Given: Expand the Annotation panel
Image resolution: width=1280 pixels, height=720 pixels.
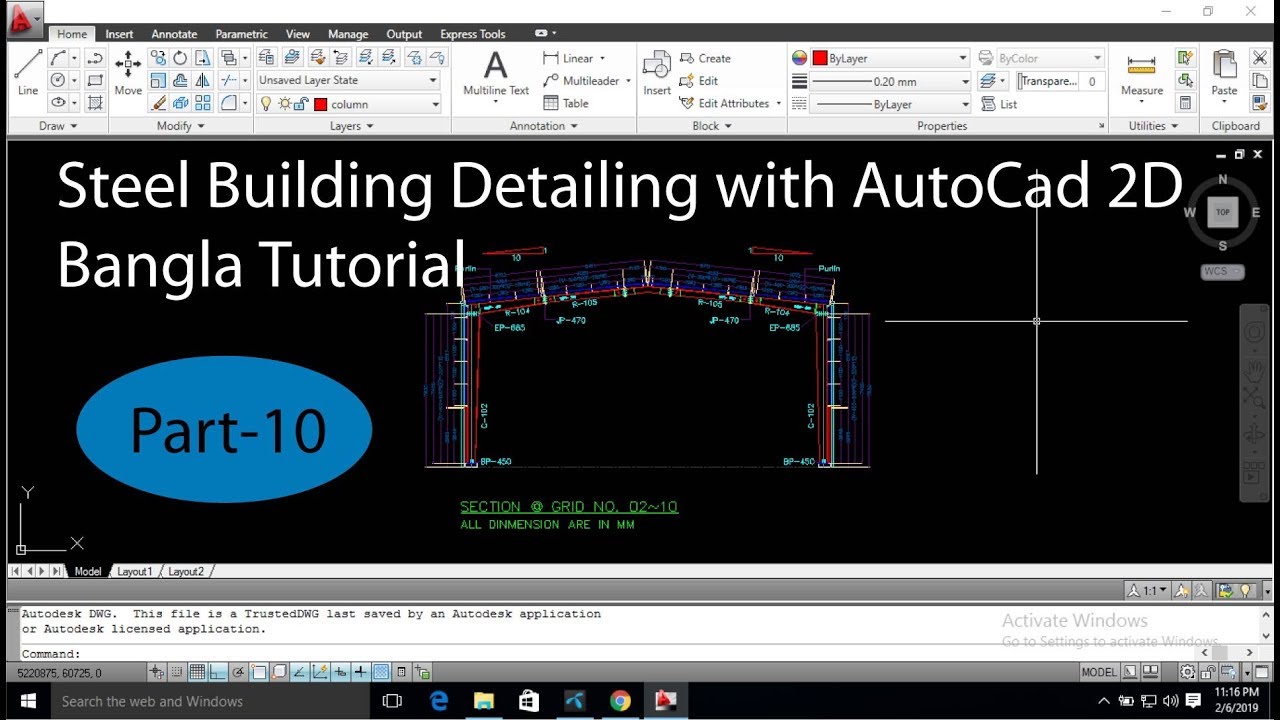Looking at the screenshot, I should pyautogui.click(x=544, y=126).
